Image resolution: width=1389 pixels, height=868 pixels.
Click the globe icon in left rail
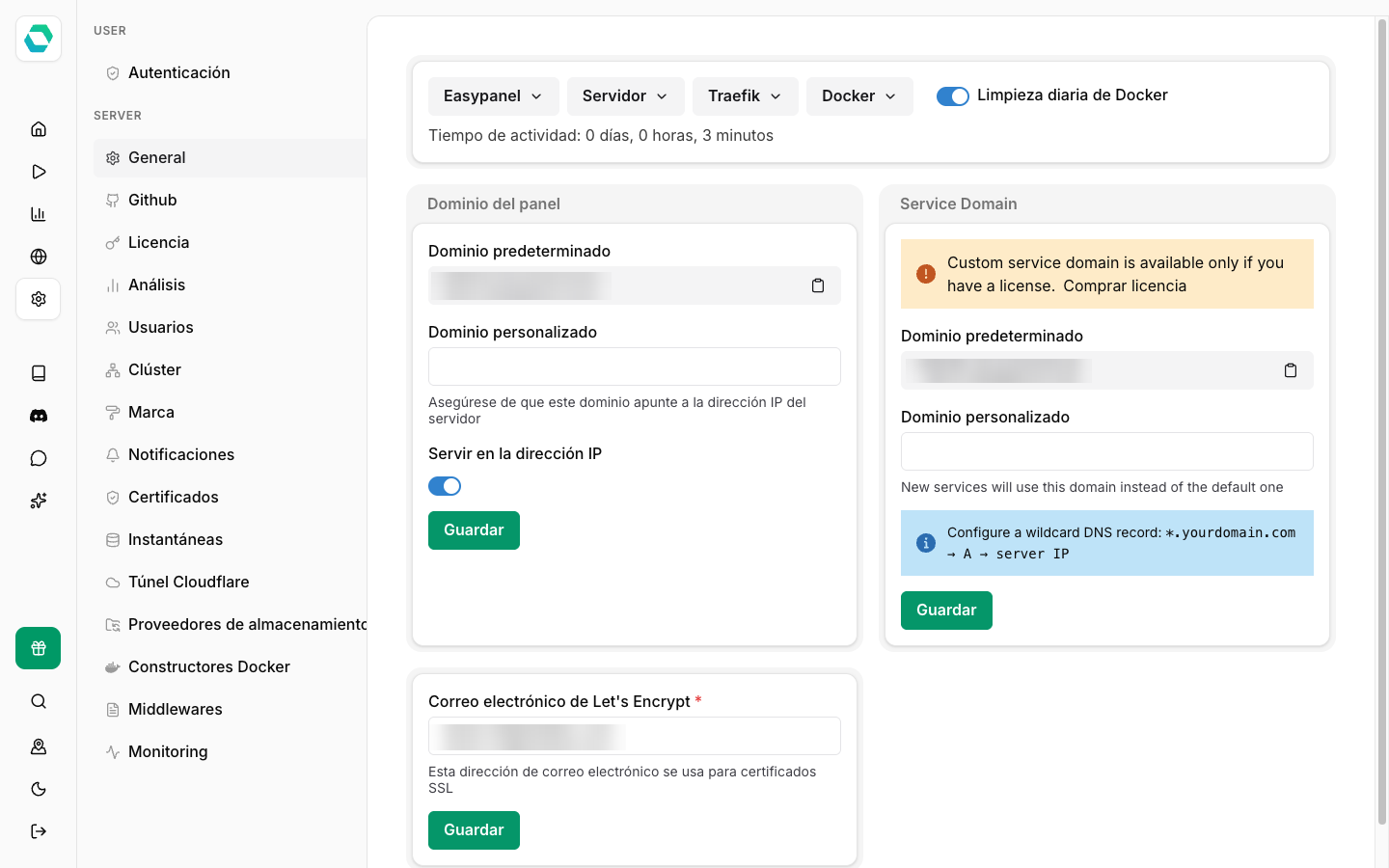[39, 257]
